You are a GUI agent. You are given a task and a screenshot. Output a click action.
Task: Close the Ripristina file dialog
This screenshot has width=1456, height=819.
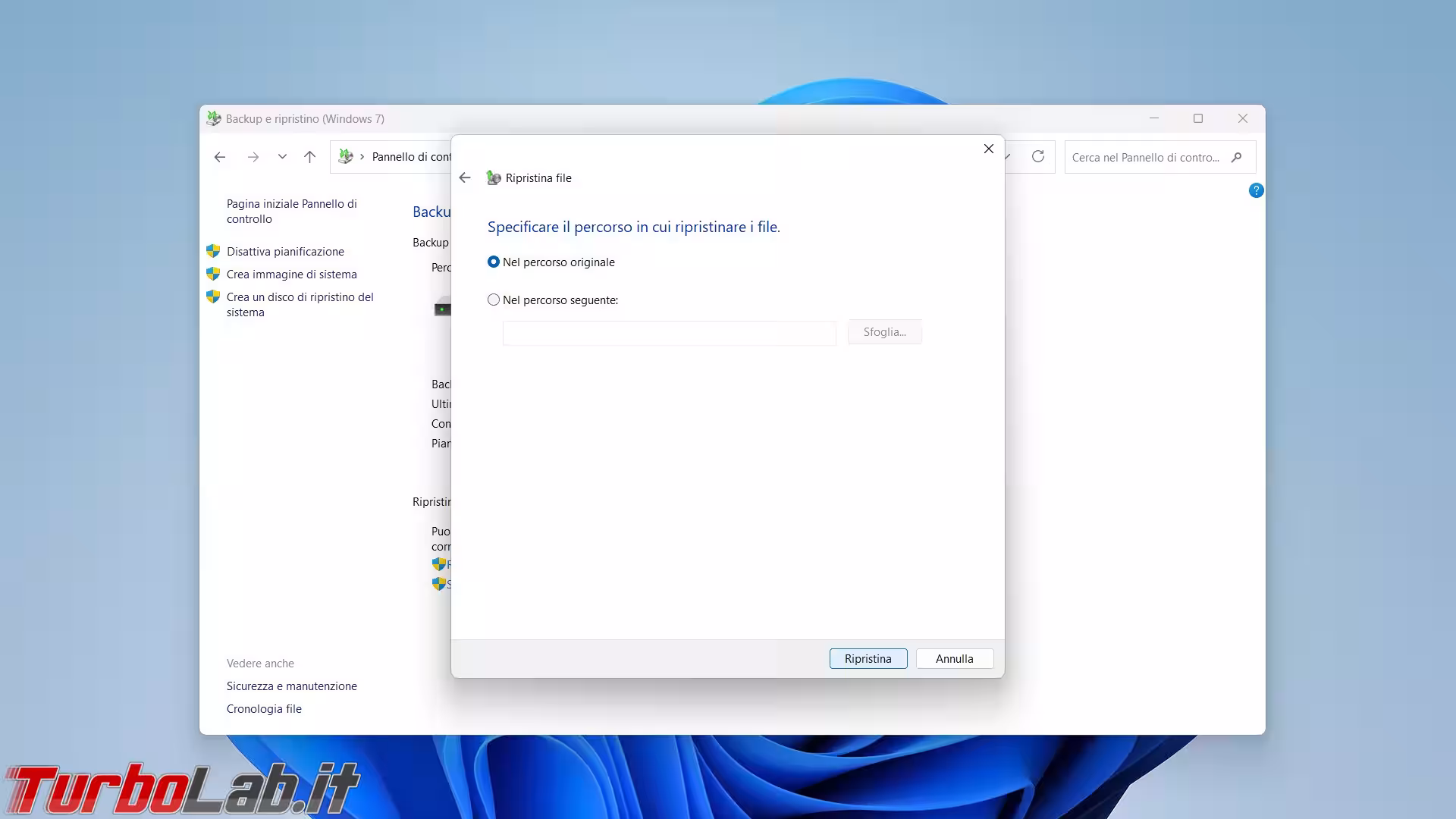[988, 149]
